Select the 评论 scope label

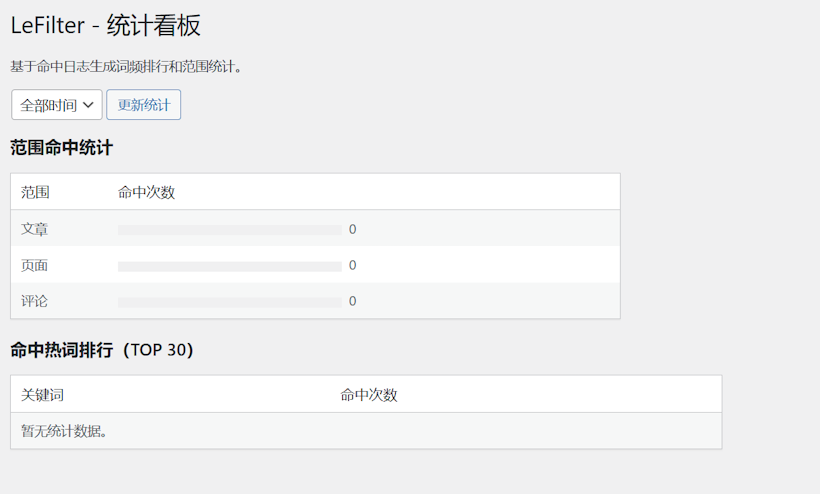click(x=35, y=301)
